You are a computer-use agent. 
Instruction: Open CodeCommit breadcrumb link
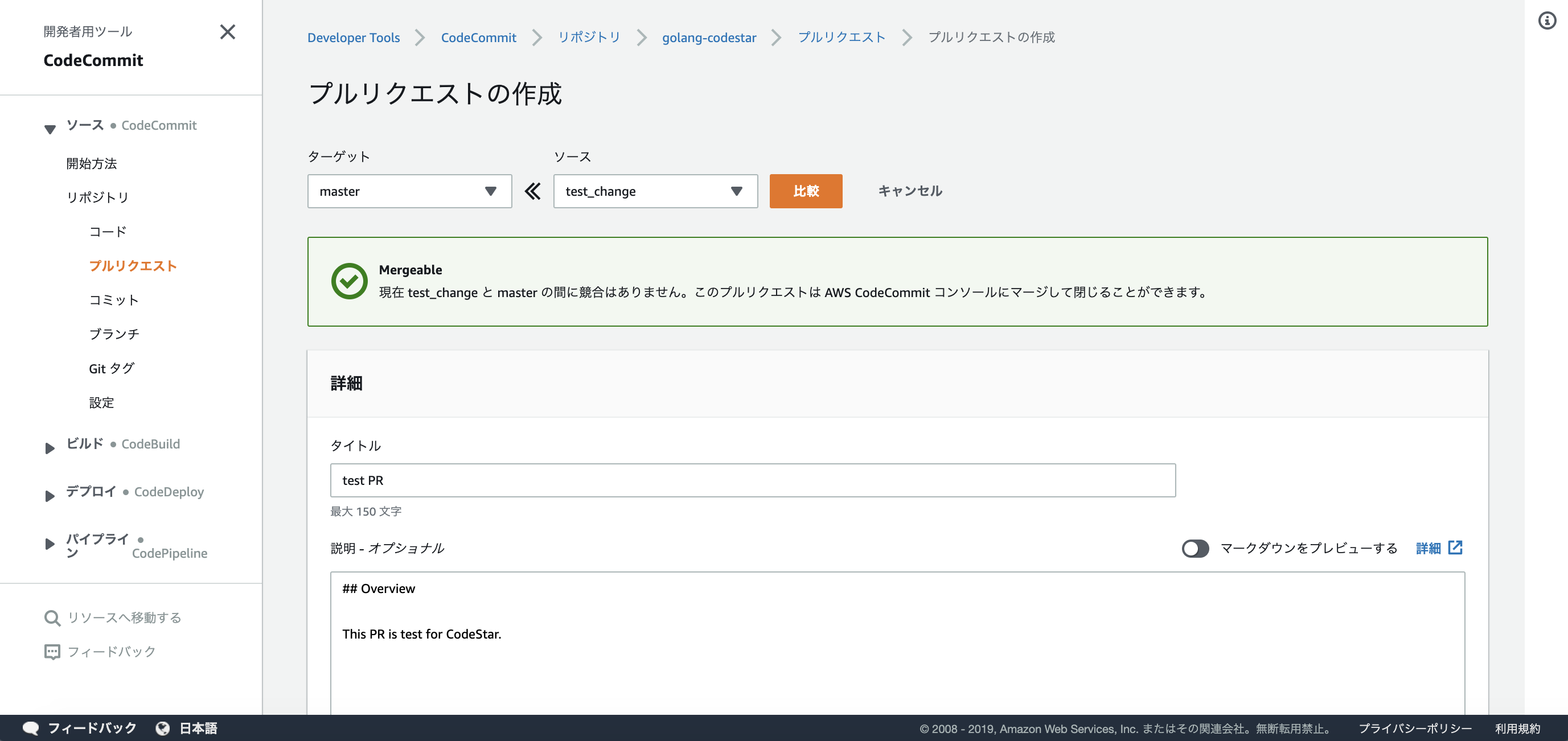(x=478, y=37)
